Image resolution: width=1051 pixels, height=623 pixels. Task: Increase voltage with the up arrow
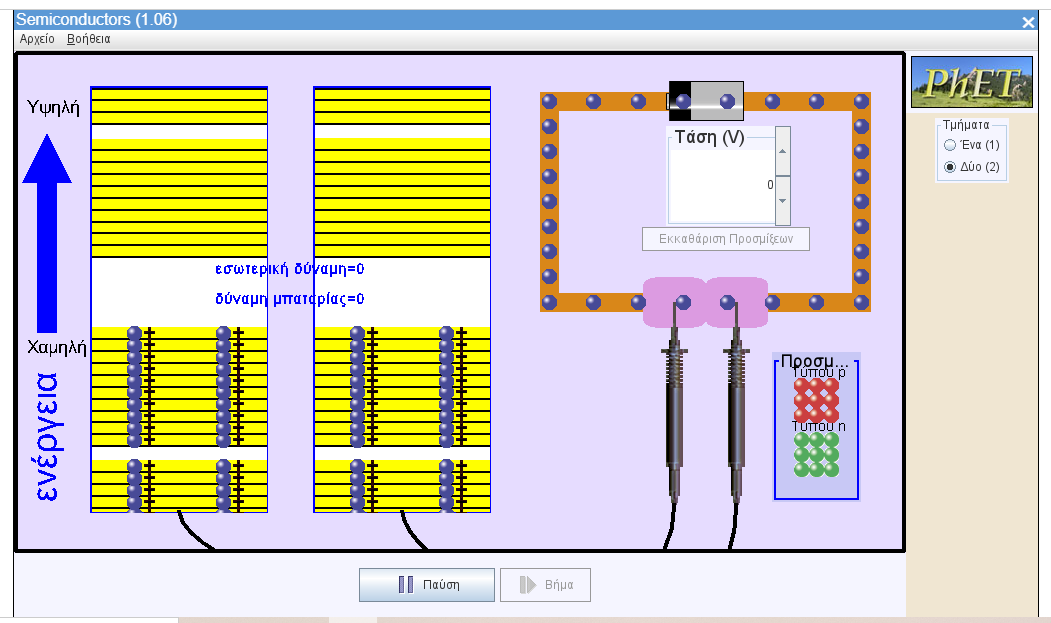pos(783,151)
